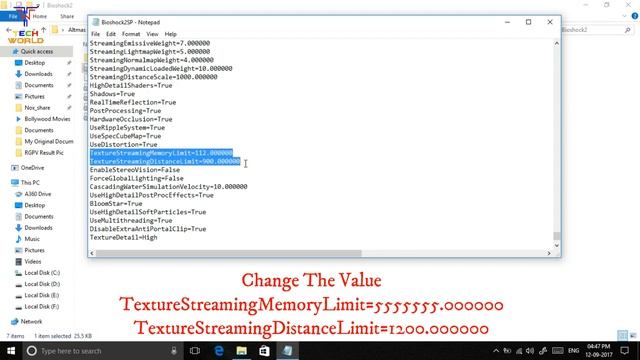The image size is (640, 360).
Task: Click the TextureStreamingMemoryLimit line
Action: tap(161, 153)
